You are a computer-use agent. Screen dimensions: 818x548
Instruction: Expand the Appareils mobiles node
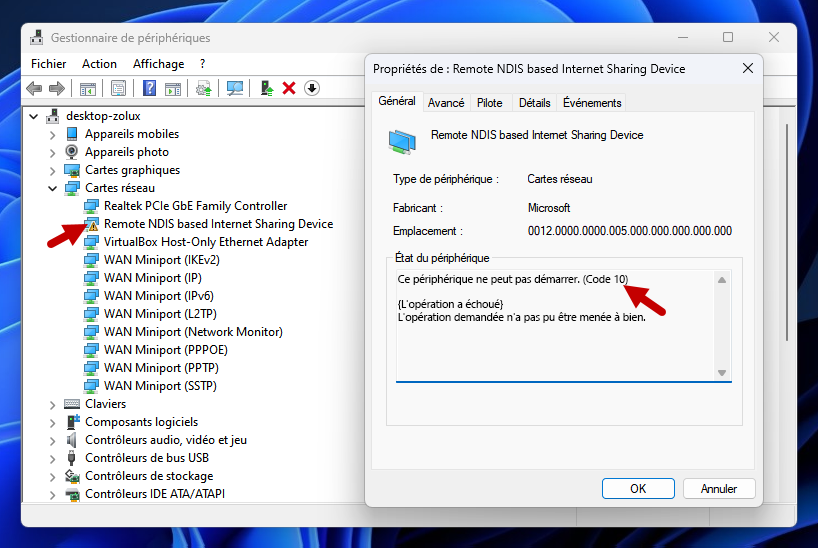point(52,135)
